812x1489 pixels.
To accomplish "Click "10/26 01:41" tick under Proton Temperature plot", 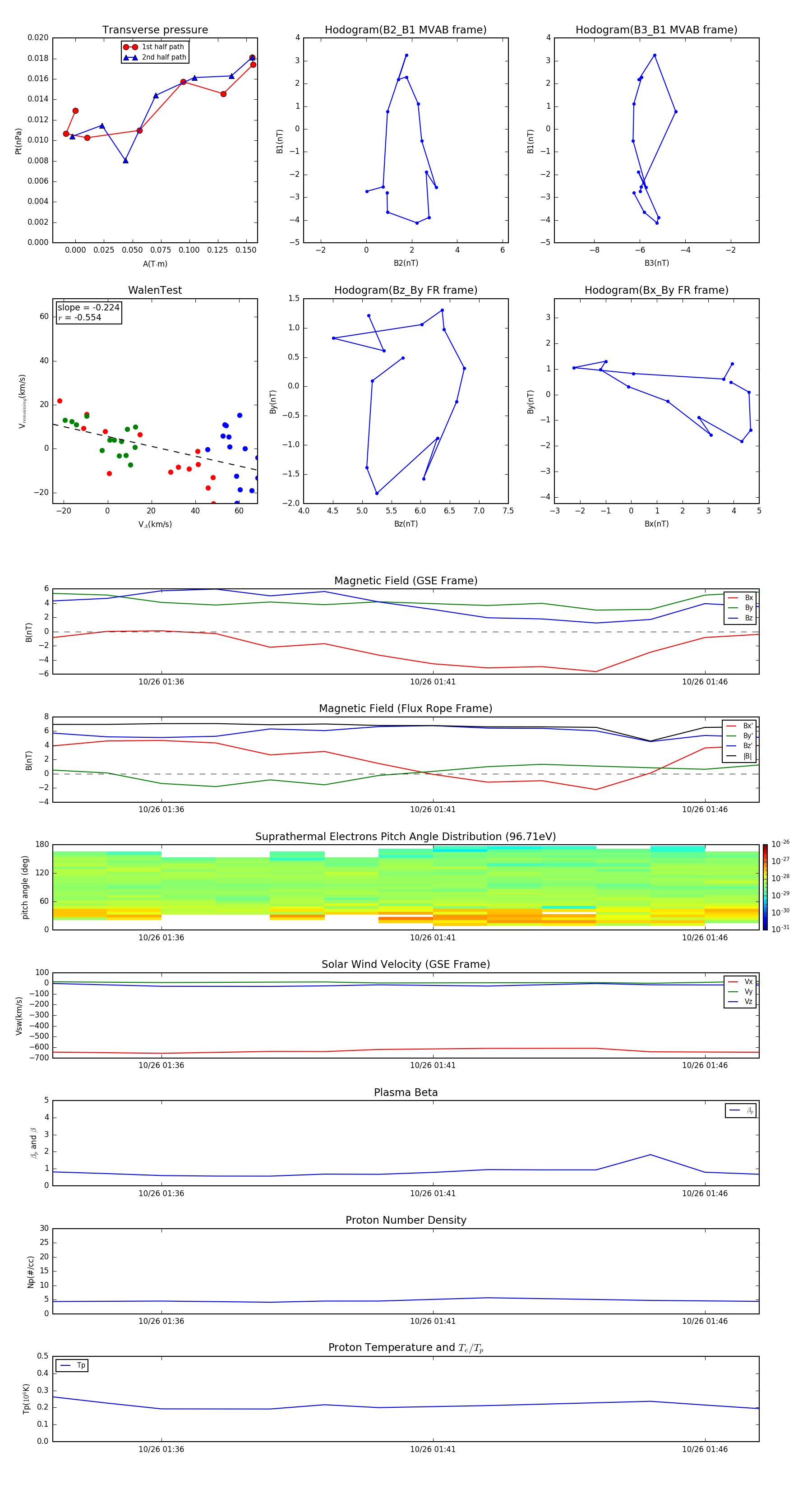I will click(x=433, y=1449).
